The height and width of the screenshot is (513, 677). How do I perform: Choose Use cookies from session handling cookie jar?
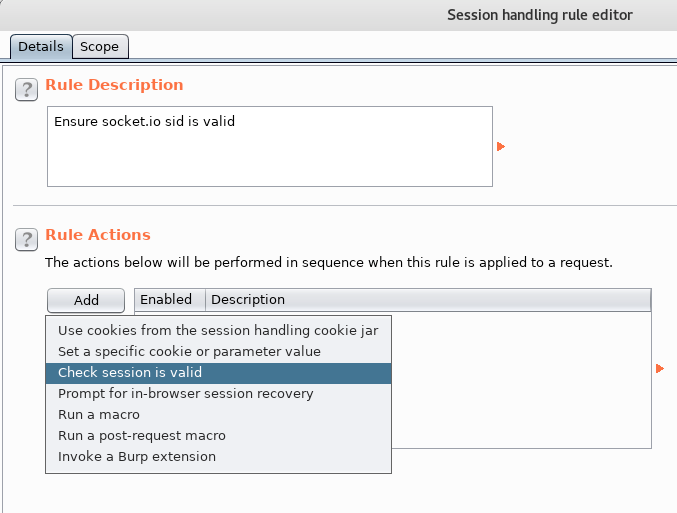click(218, 330)
